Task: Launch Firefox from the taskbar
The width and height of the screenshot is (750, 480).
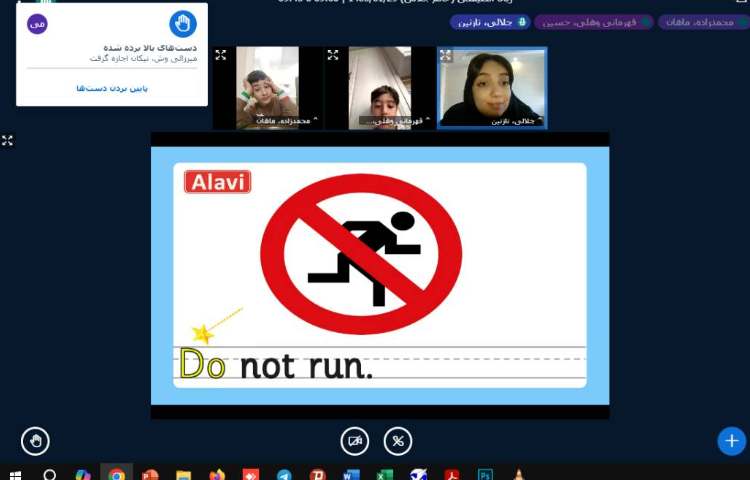Action: pos(217,474)
